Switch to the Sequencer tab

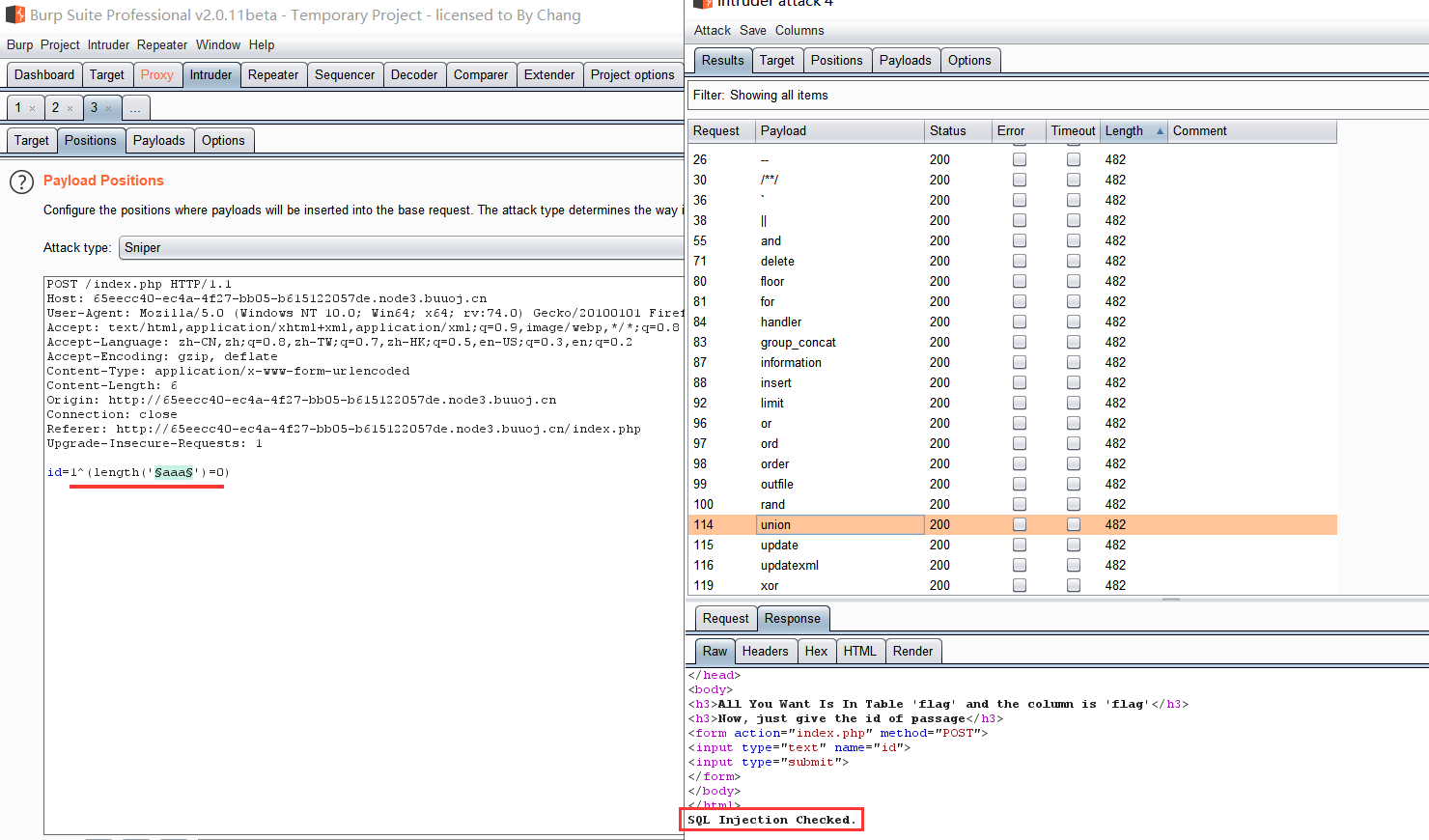345,75
